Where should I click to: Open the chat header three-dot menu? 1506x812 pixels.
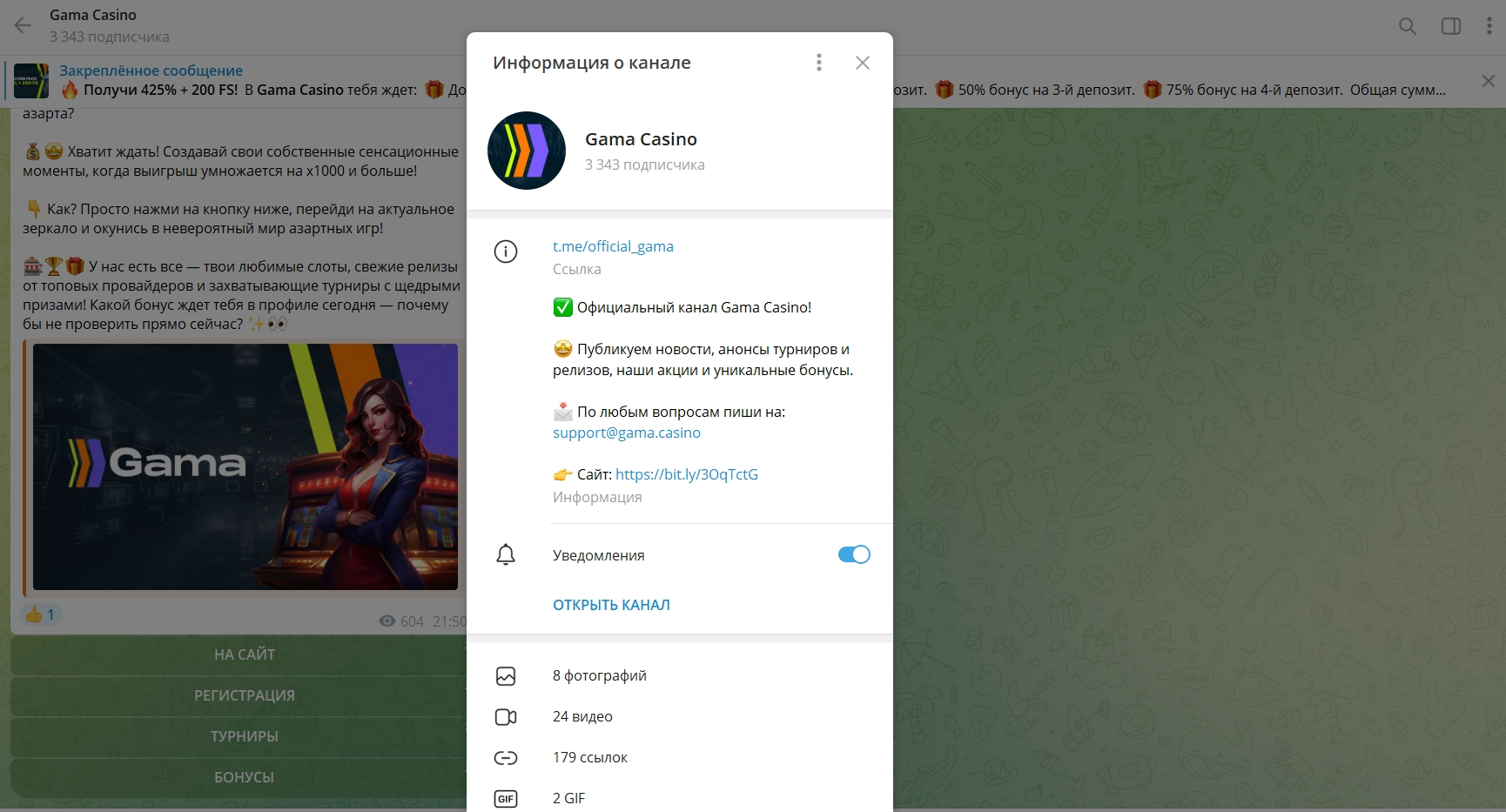point(1489,26)
